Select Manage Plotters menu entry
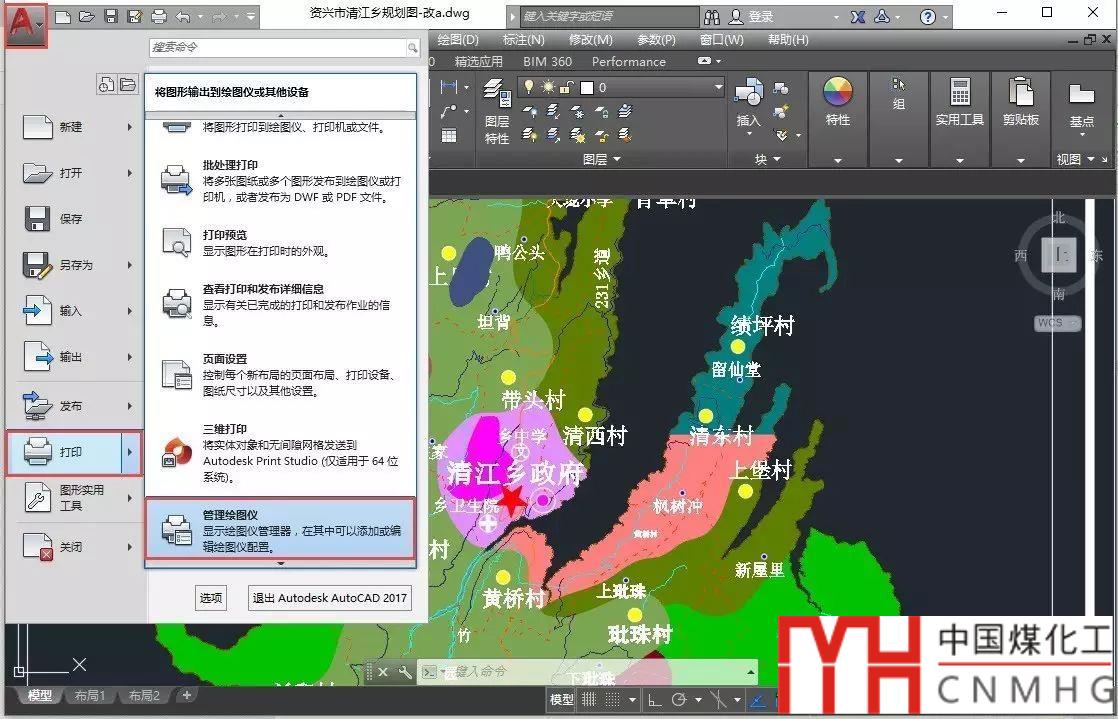 tap(279, 529)
